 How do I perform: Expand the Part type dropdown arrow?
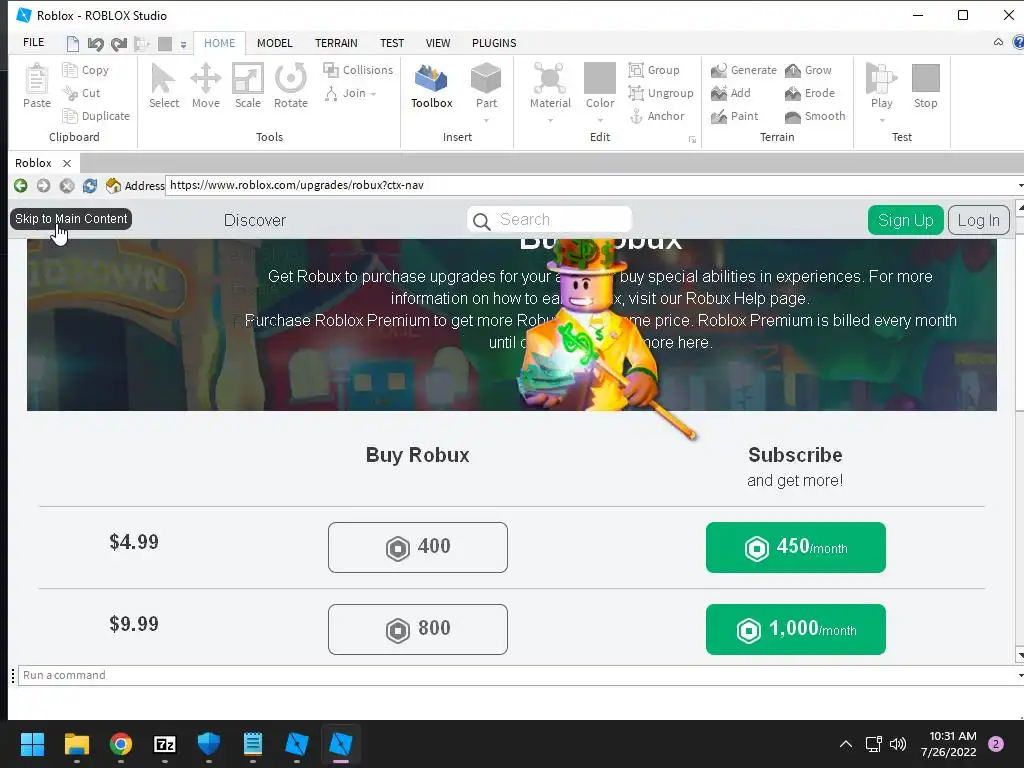click(487, 121)
